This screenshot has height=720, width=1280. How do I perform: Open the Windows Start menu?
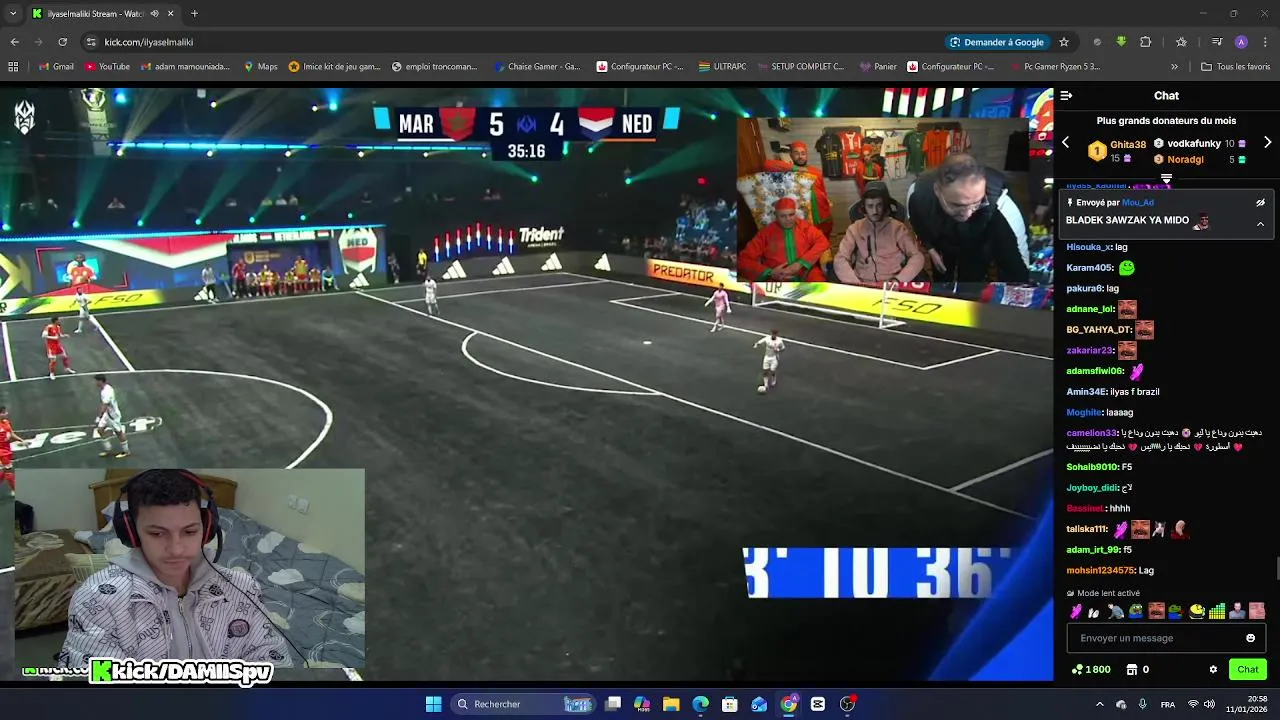point(433,704)
